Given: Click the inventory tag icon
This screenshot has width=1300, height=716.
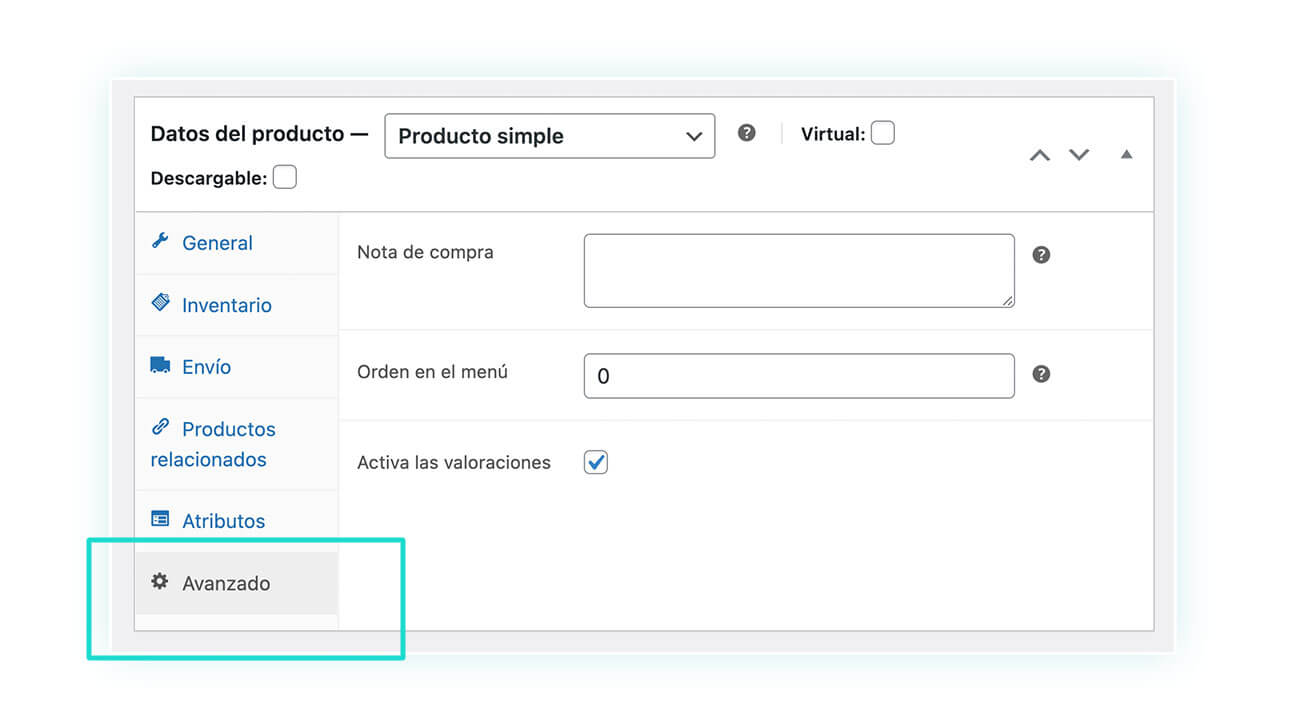Looking at the screenshot, I should click(x=160, y=302).
